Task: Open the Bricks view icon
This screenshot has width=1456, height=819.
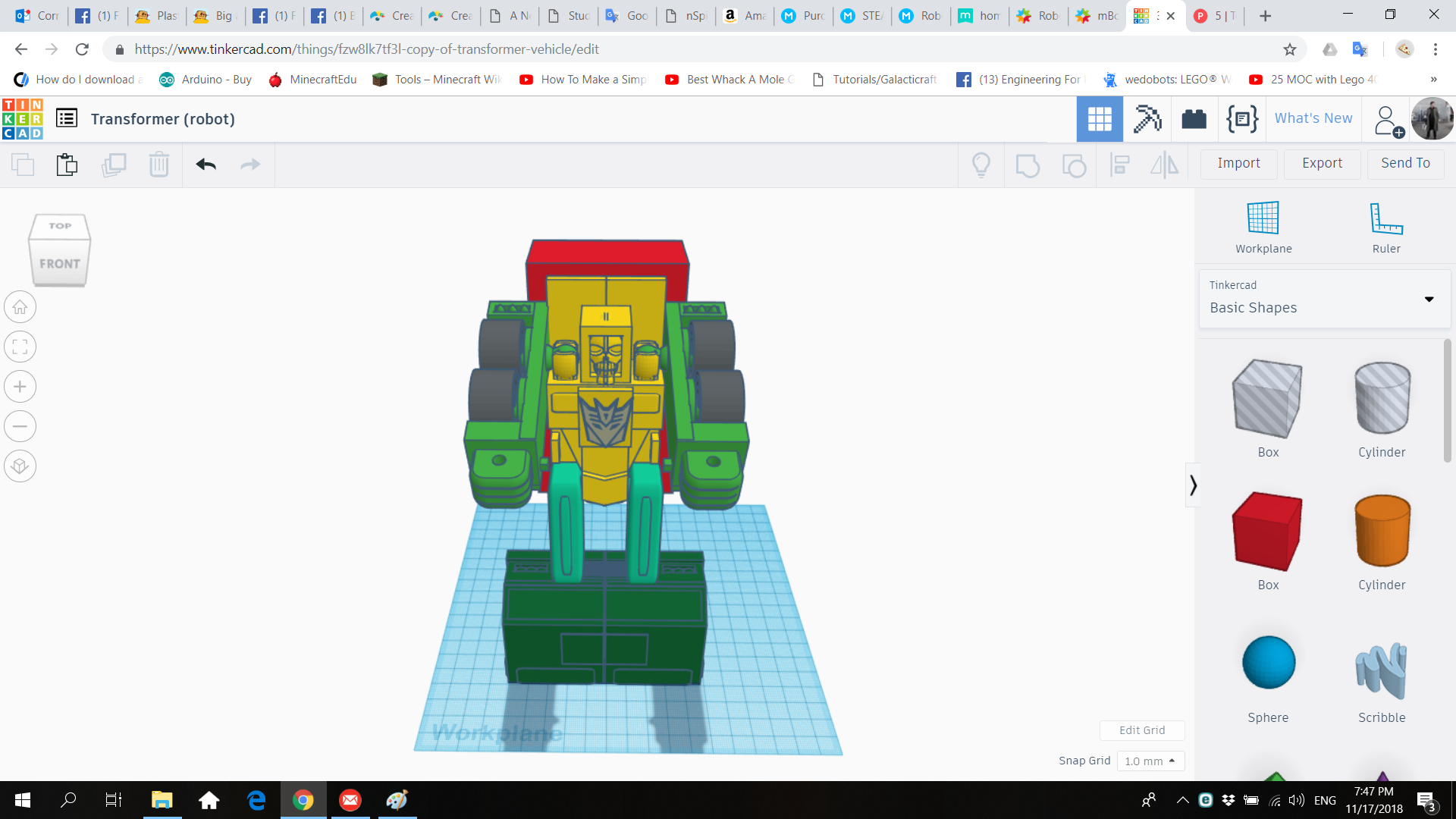Action: click(x=1194, y=119)
